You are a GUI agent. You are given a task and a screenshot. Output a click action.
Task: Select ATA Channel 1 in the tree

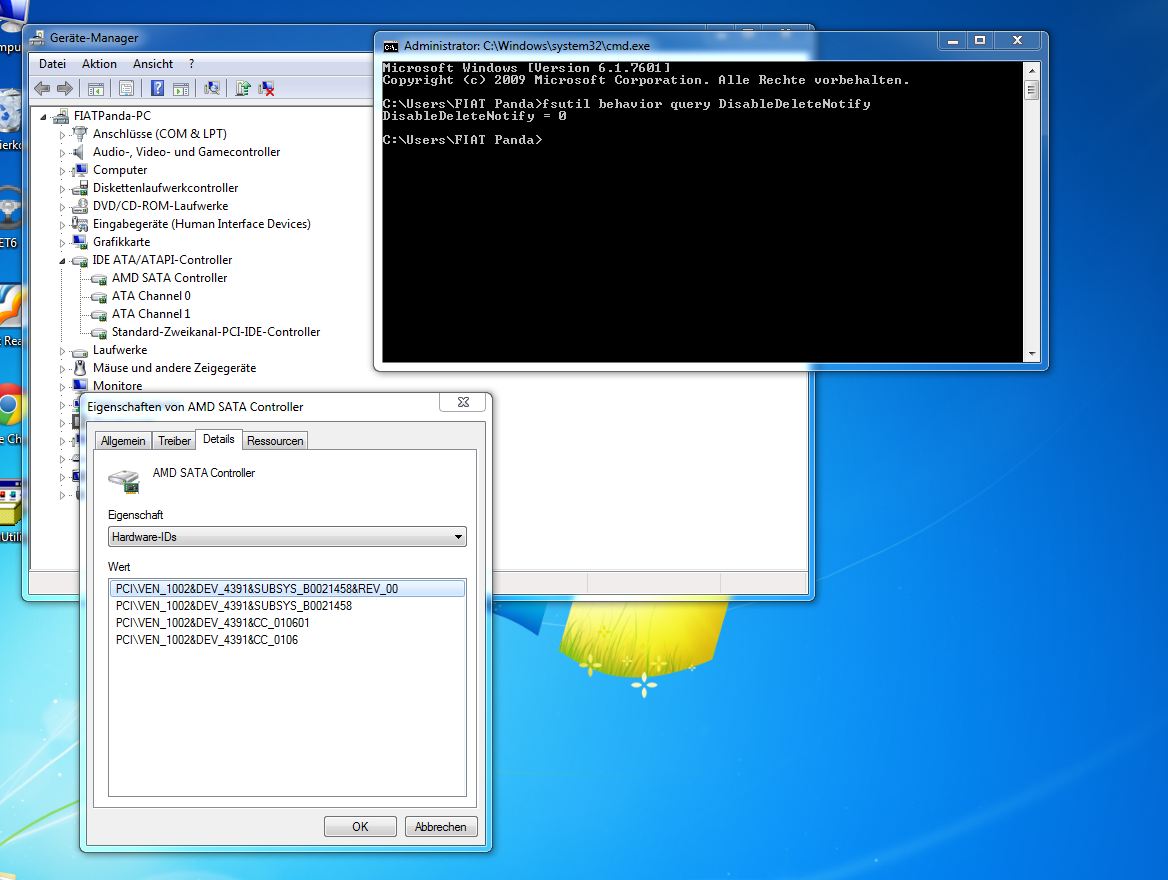[151, 314]
